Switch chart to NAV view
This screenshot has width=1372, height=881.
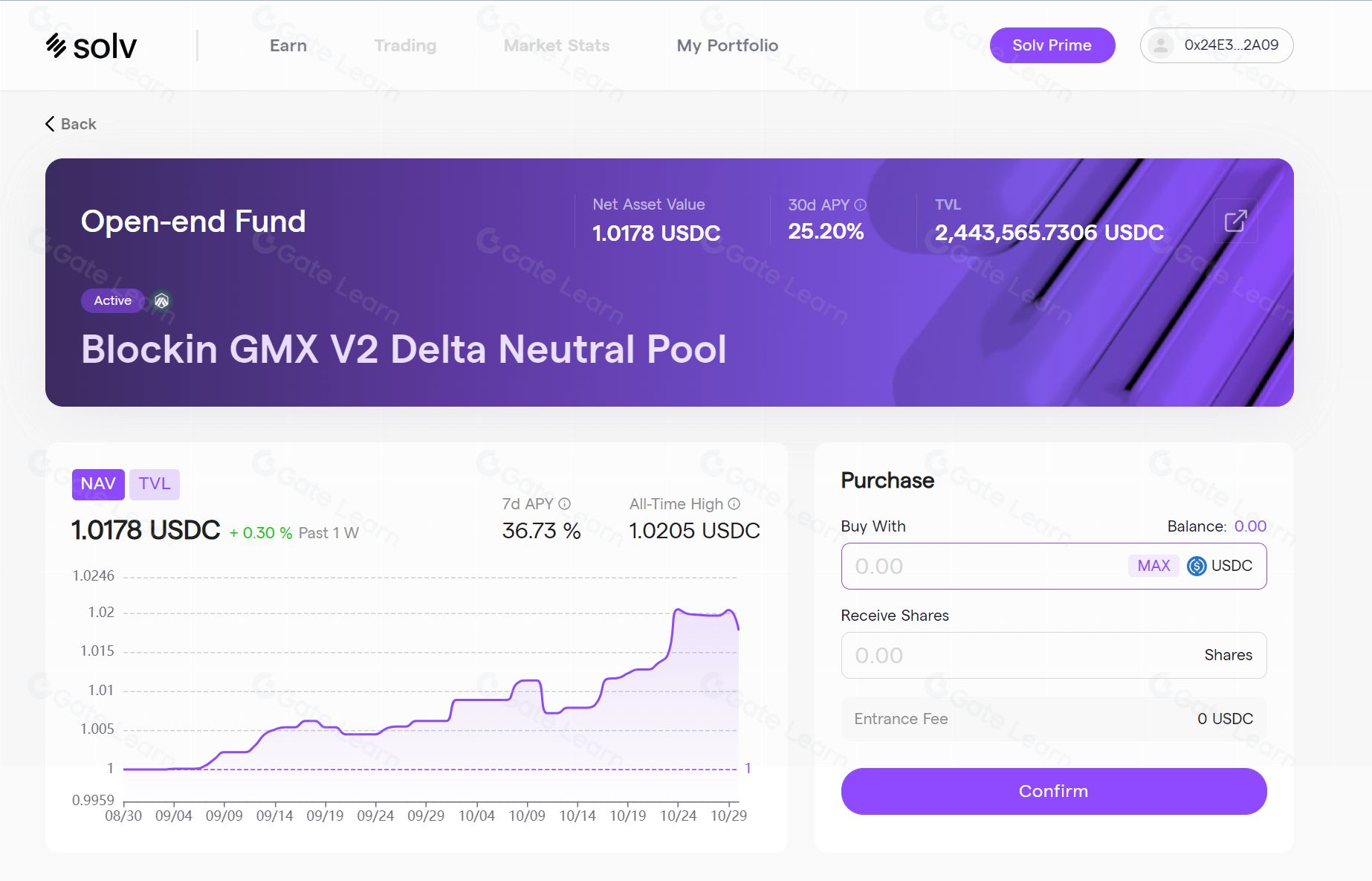[x=98, y=484]
